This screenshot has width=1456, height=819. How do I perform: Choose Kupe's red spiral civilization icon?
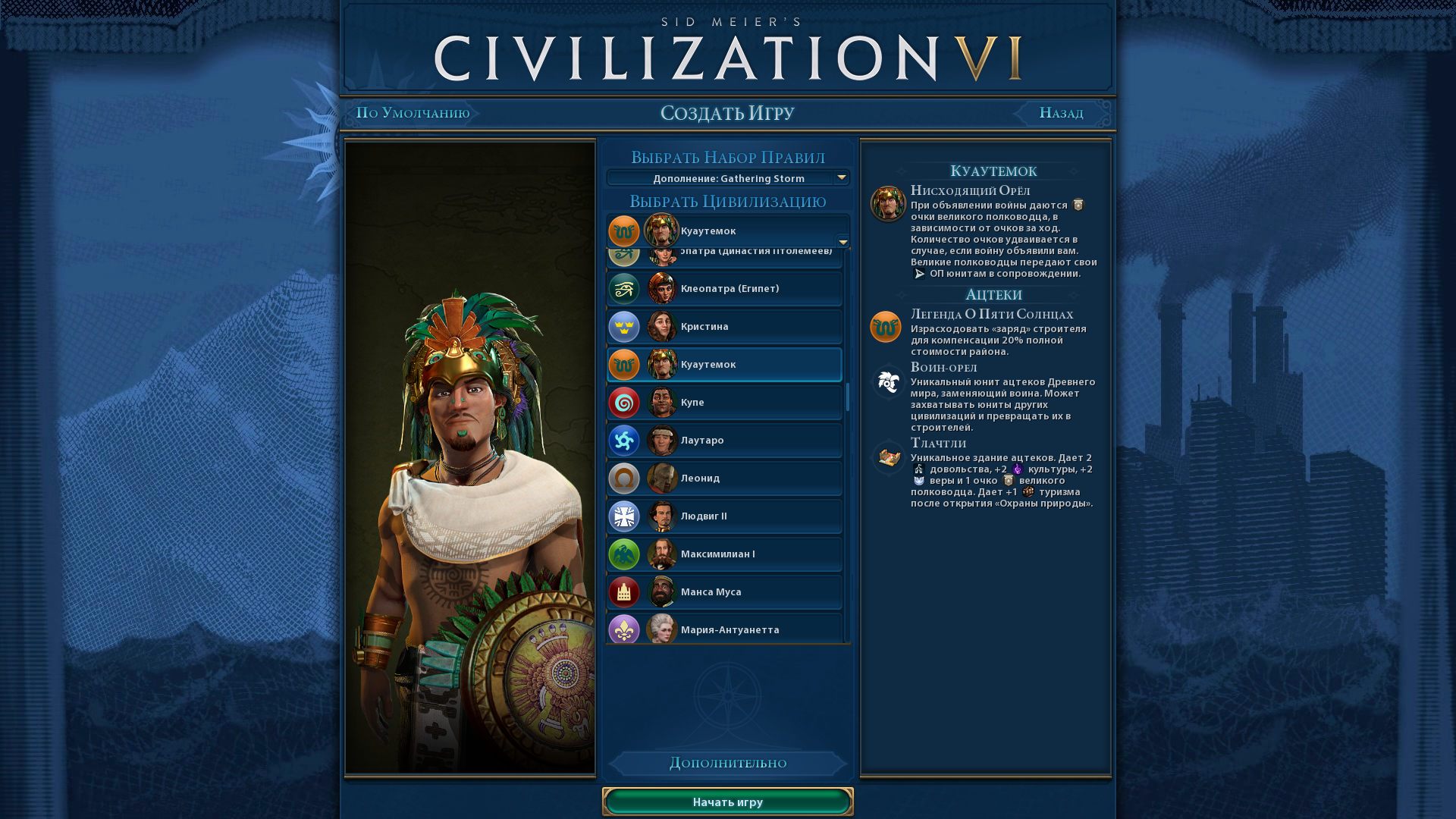[x=624, y=403]
